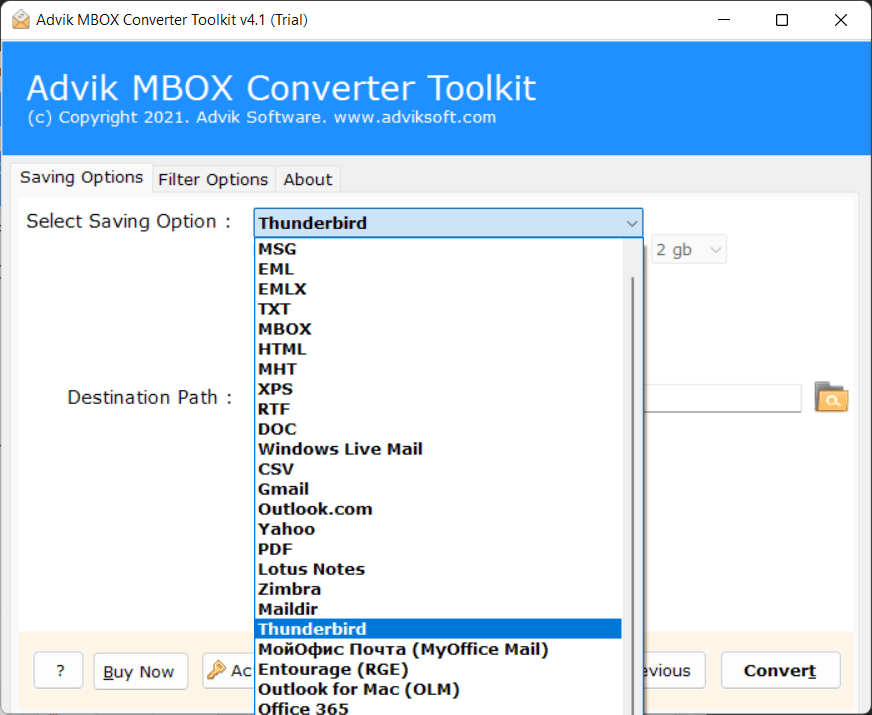872x715 pixels.
Task: Click the Buy Now button
Action: tap(141, 671)
